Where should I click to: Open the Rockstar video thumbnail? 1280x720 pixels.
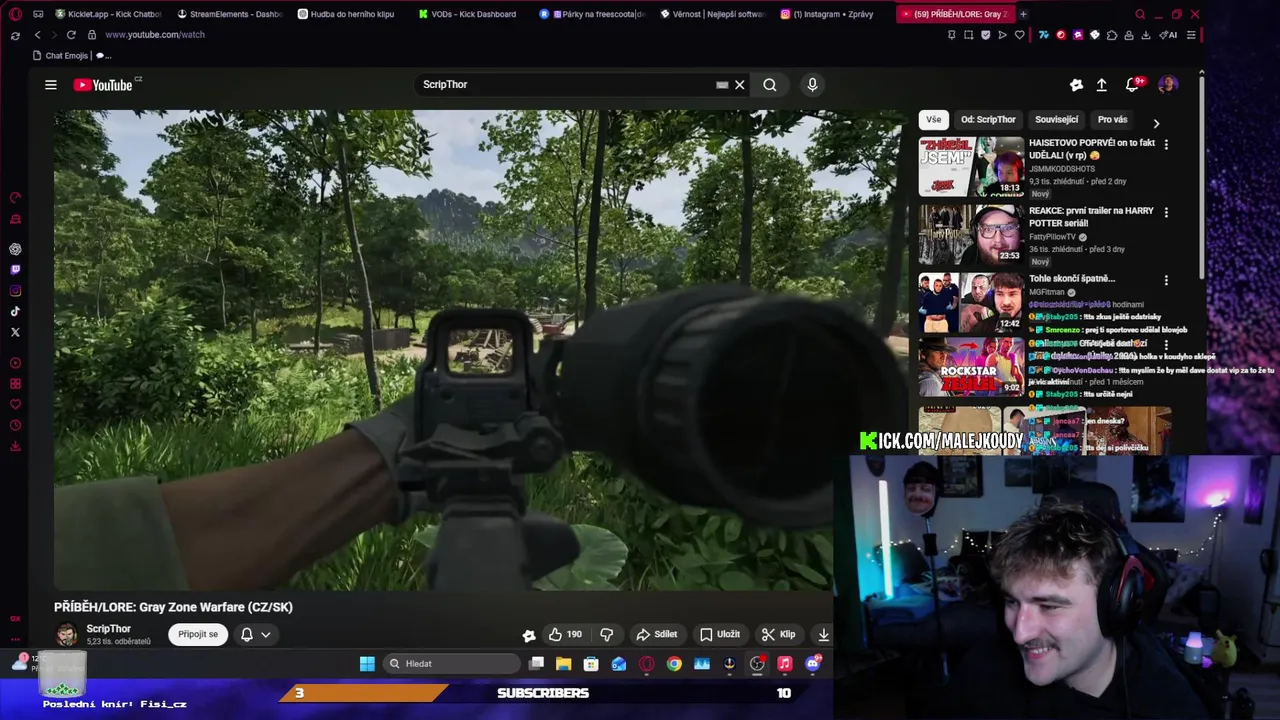coord(971,367)
